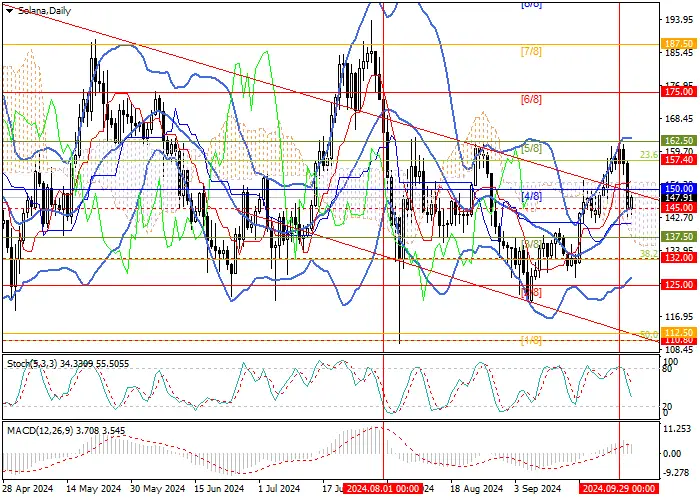Select the 145.00 red price label
Viewport: 700px width, 500px height.
pyautogui.click(x=679, y=208)
